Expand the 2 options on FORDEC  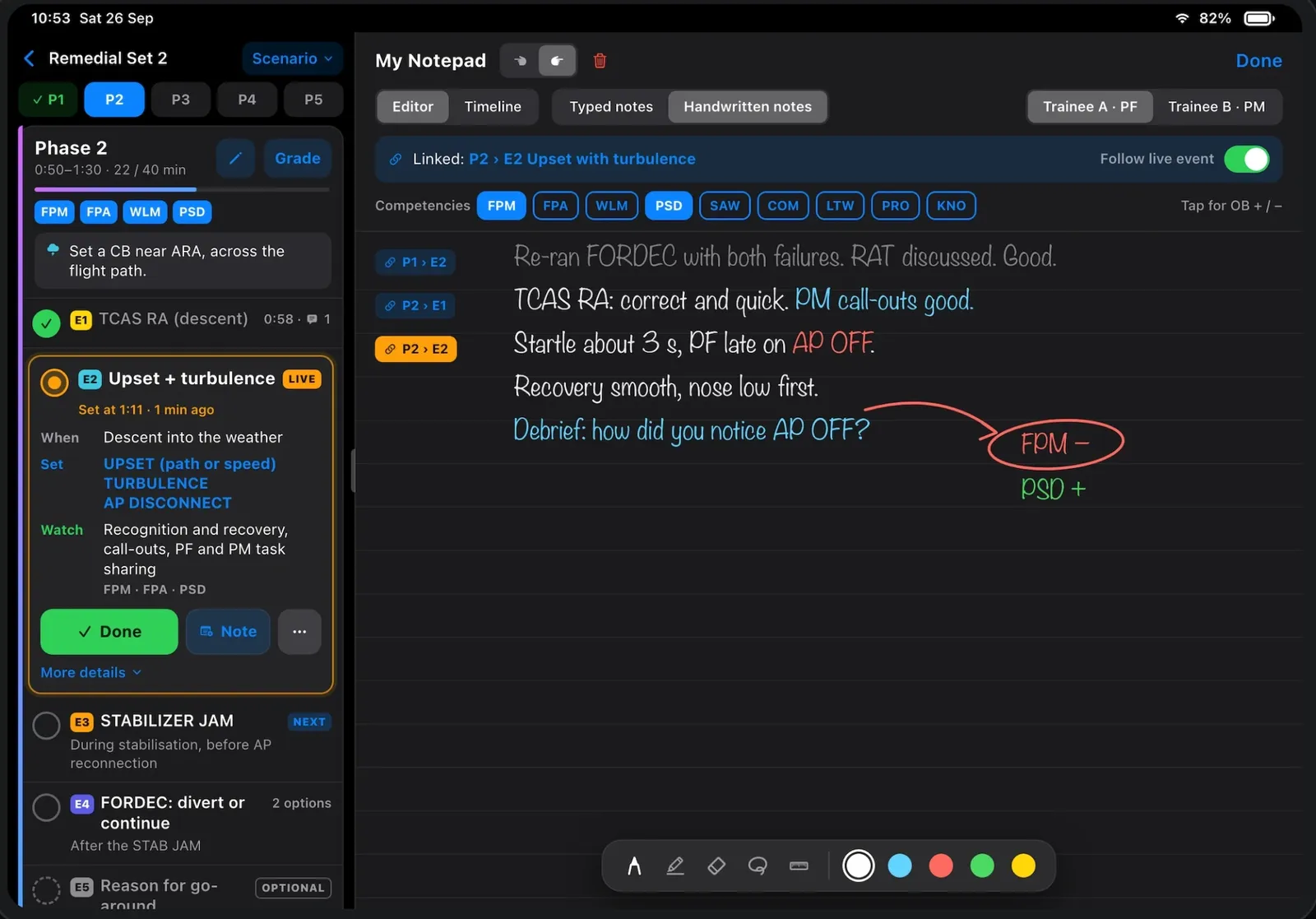pyautogui.click(x=302, y=803)
